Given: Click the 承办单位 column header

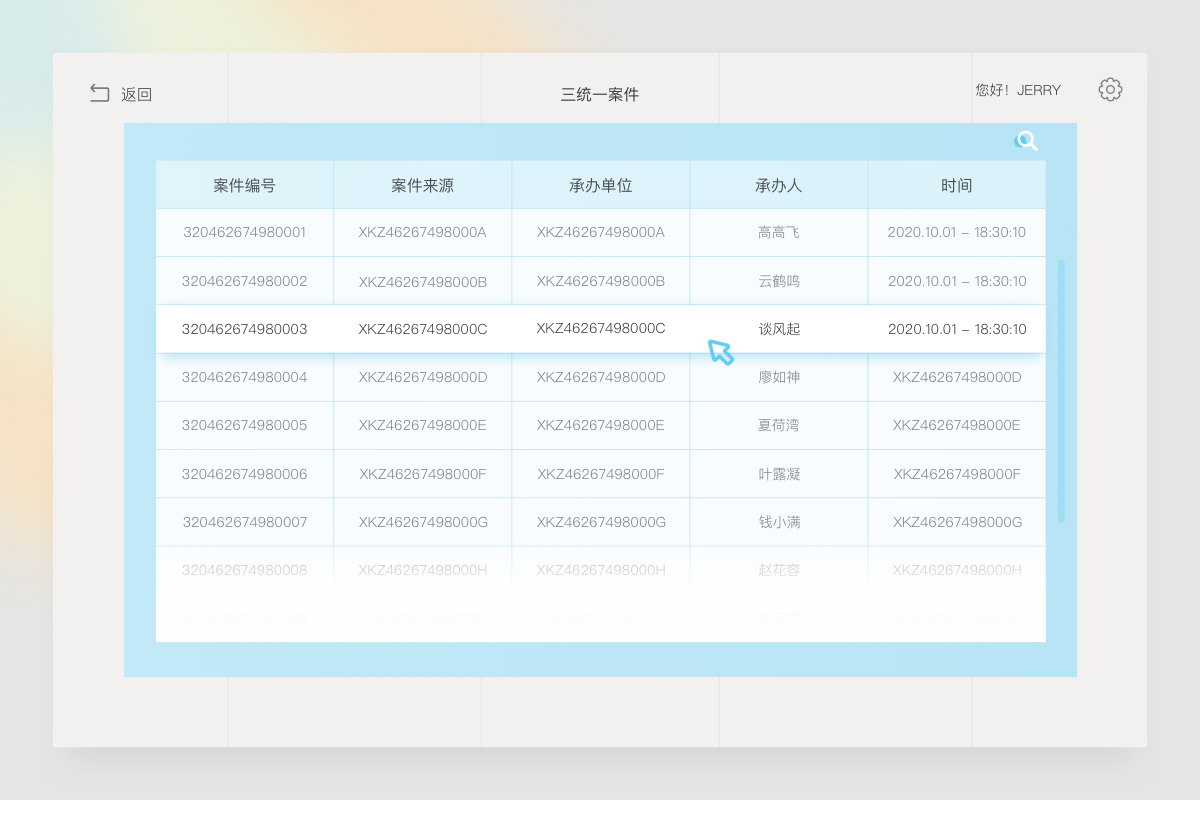Looking at the screenshot, I should click(x=601, y=185).
